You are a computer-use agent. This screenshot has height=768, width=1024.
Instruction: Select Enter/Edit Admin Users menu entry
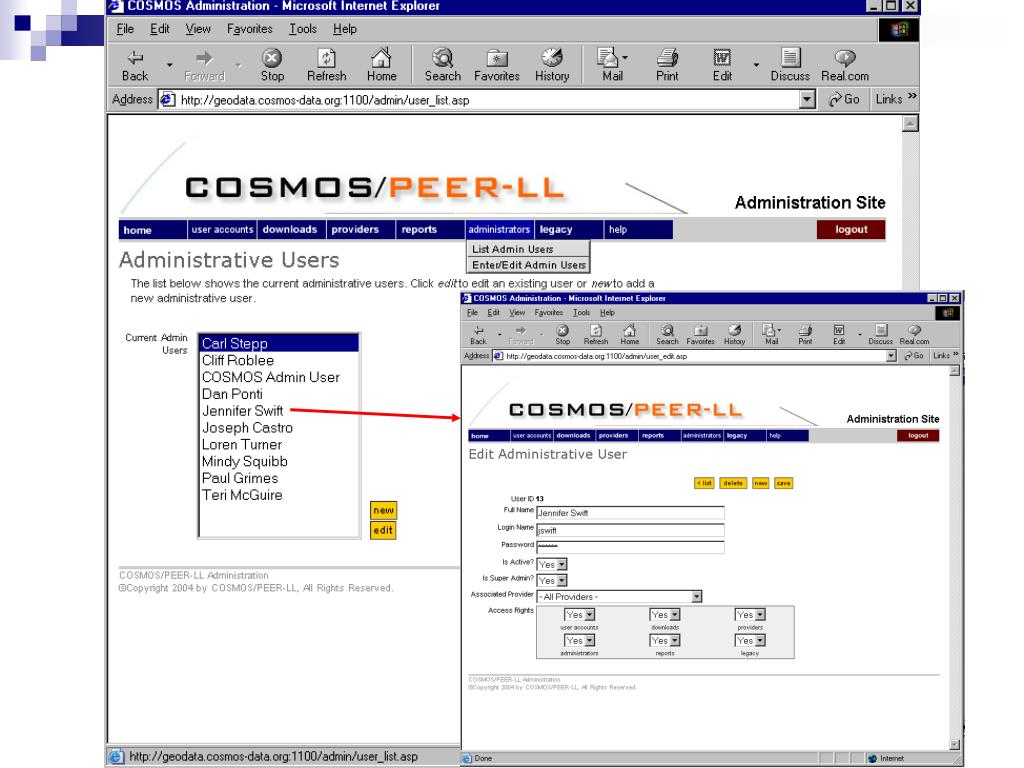pyautogui.click(x=528, y=264)
